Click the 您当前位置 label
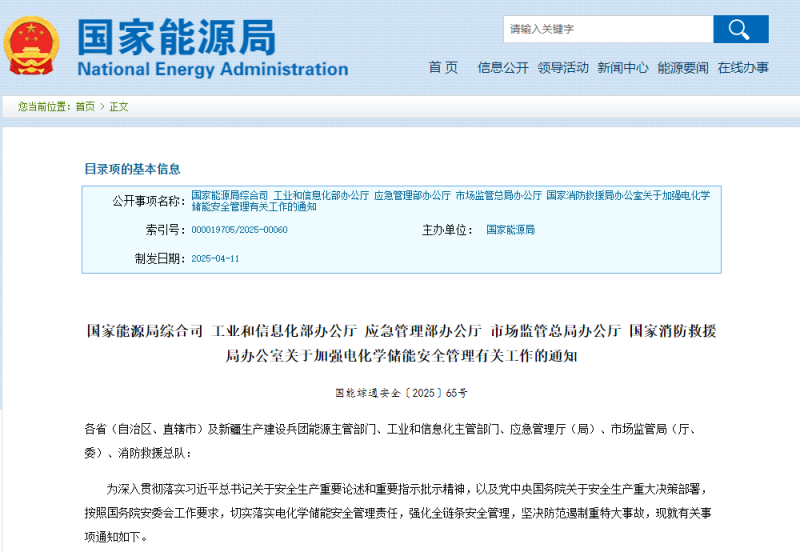The height and width of the screenshot is (552, 800). (45, 107)
